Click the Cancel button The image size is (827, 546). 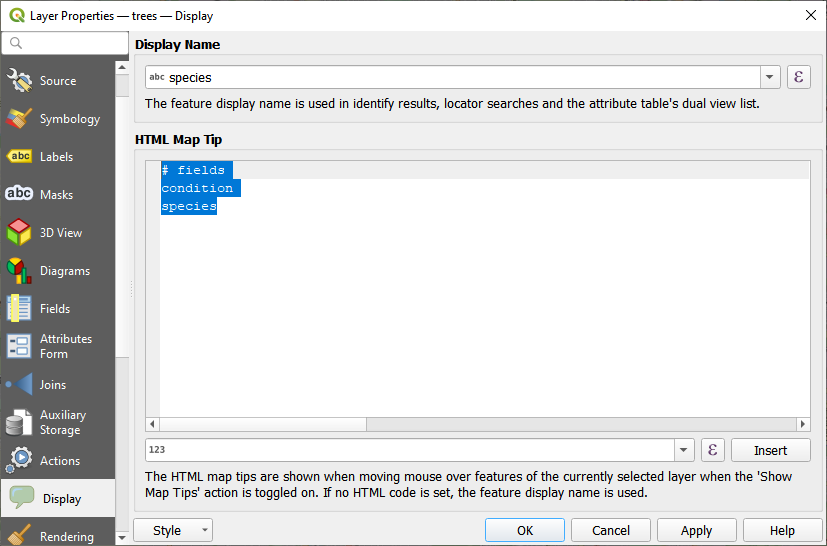611,530
